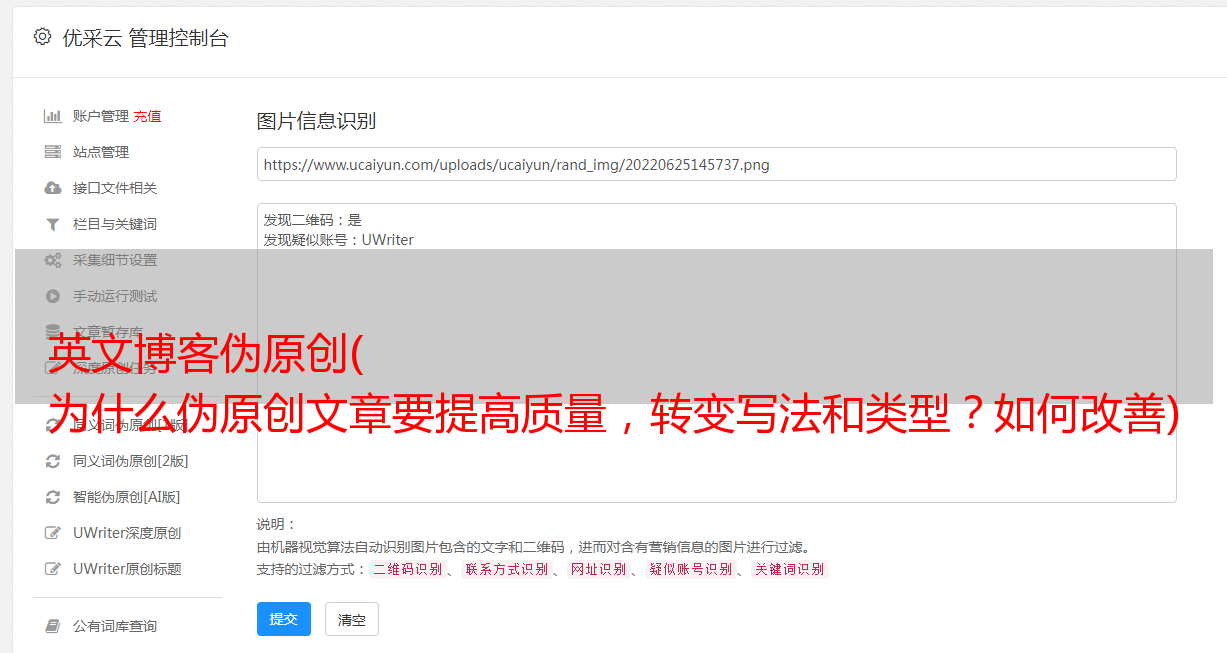Viewport: 1227px width, 653px height.
Task: Open 智能伪原创[AI版] menu entry
Action: (126, 497)
